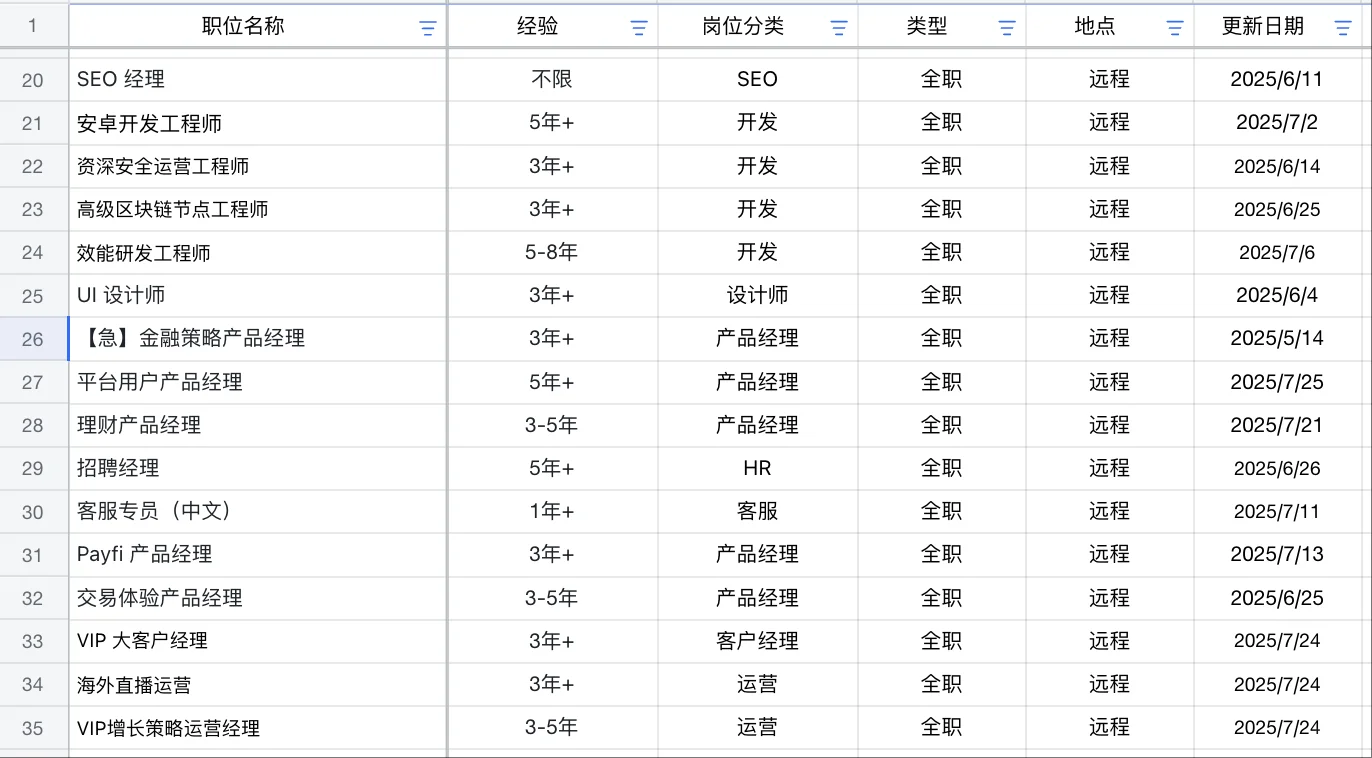
Task: Click 岗位分类 cell reading SEO
Action: coord(758,80)
